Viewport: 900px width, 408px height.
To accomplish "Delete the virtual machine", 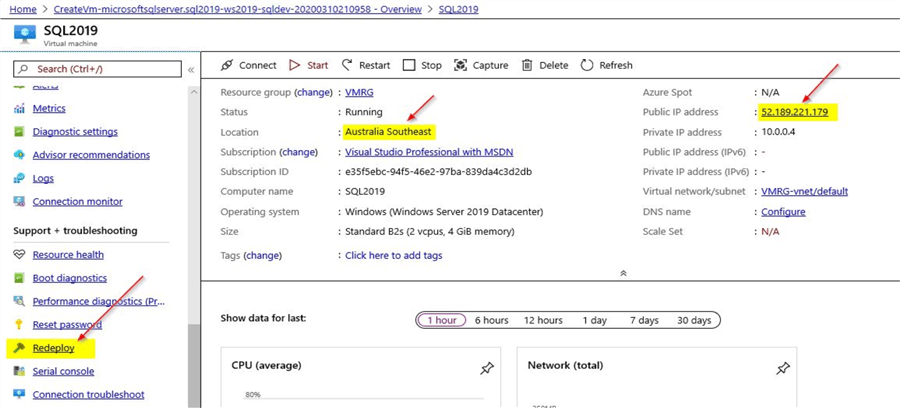I will 545,65.
